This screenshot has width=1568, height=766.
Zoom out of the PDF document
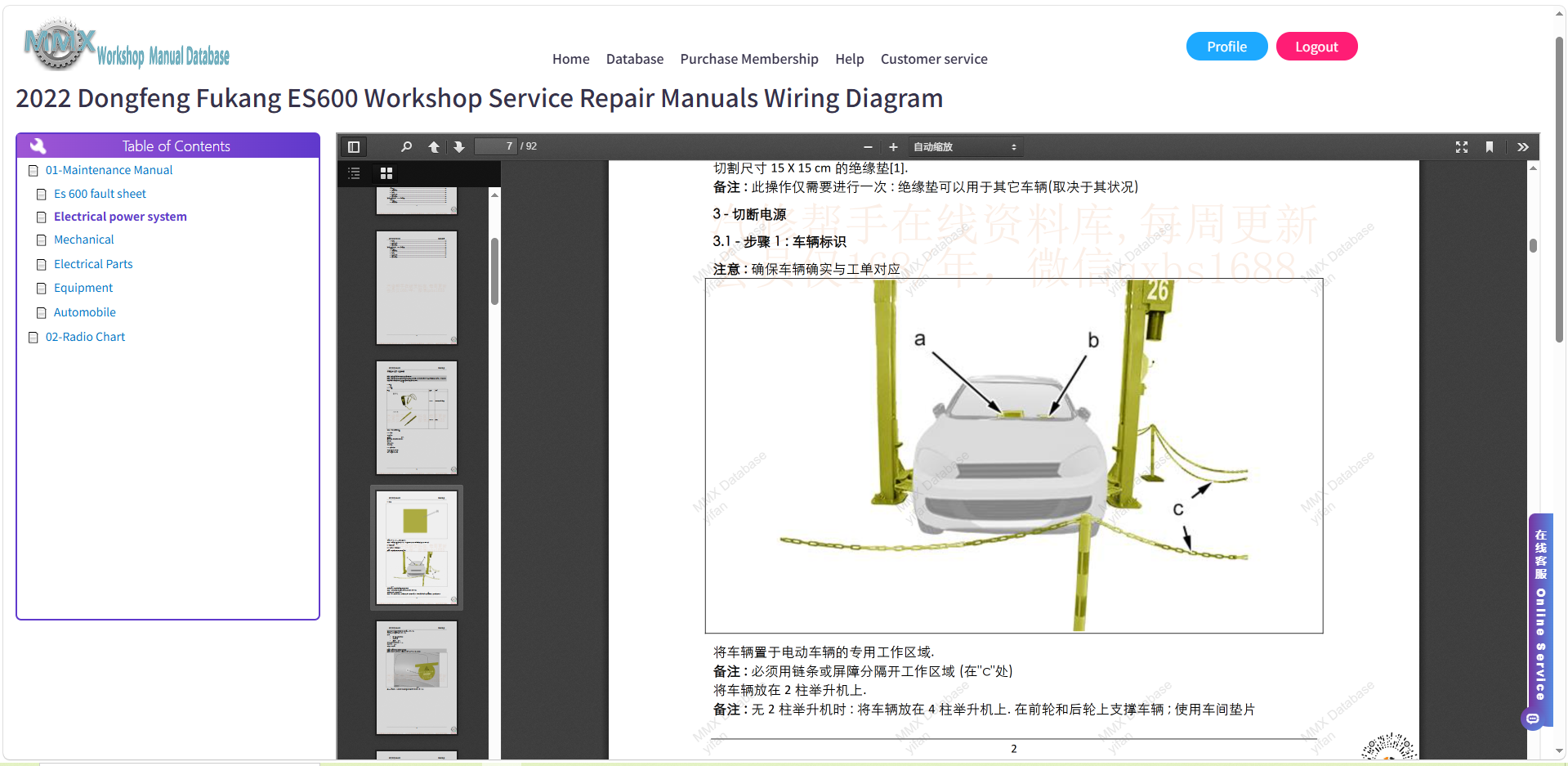pos(868,147)
